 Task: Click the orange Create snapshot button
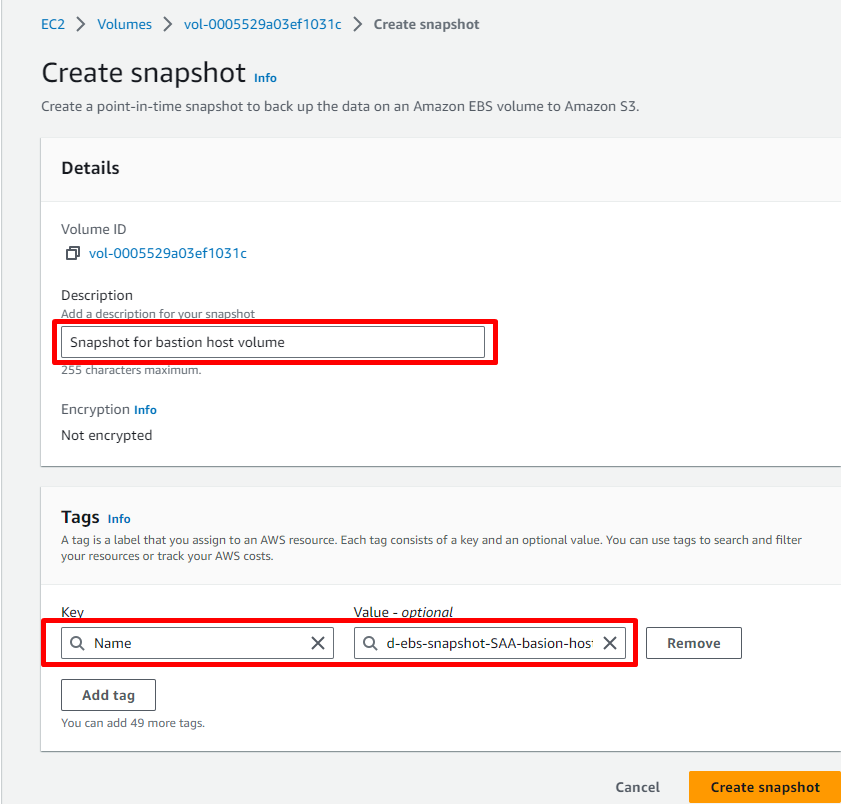point(764,787)
